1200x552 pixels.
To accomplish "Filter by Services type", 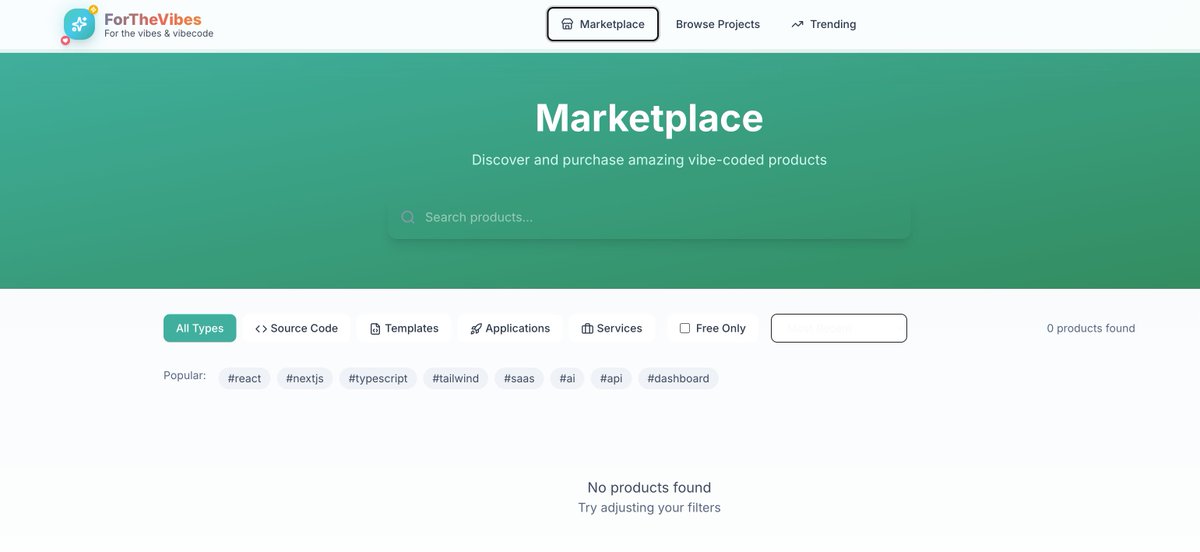I will click(x=611, y=328).
